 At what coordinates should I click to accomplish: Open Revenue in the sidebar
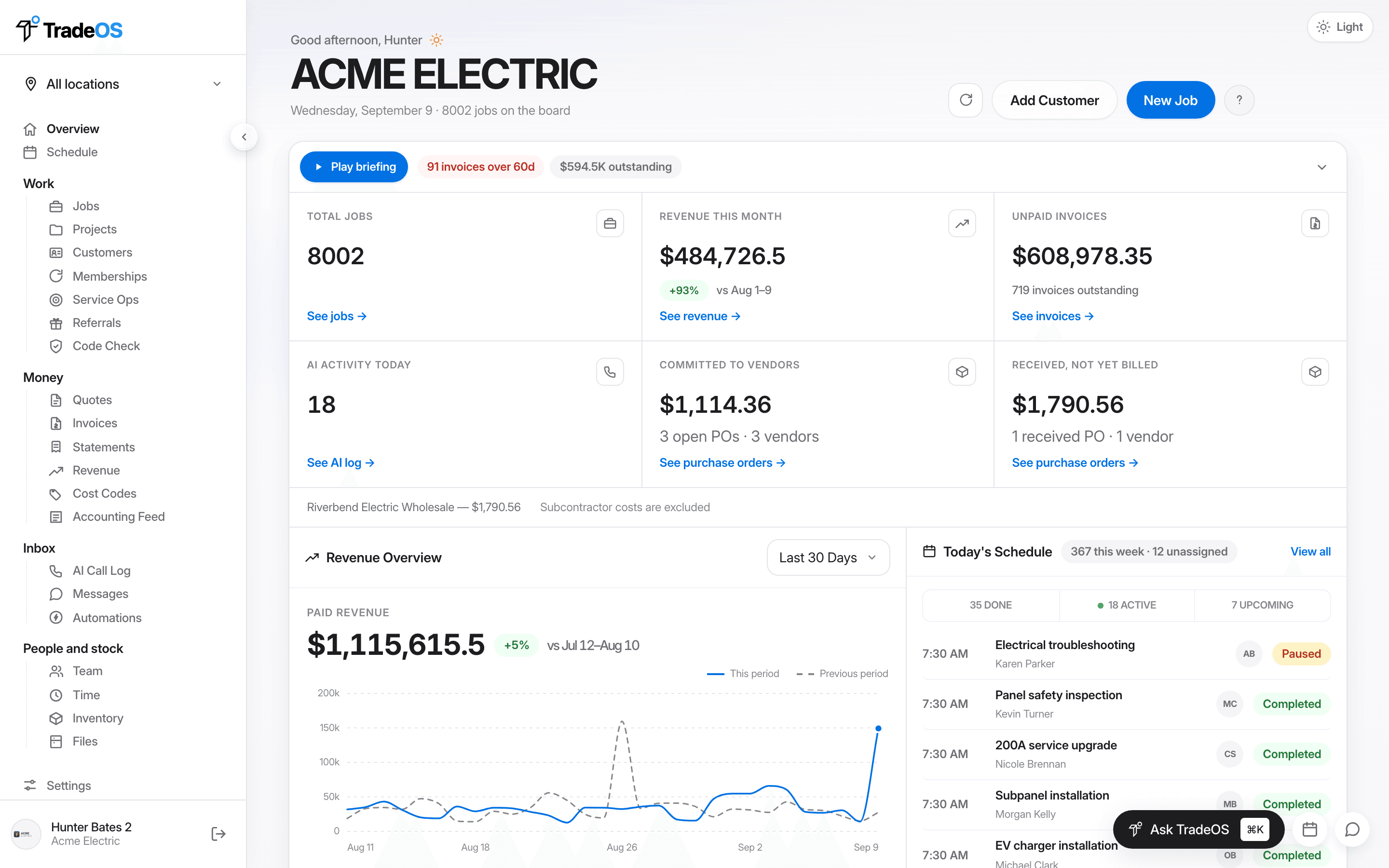coord(84,471)
